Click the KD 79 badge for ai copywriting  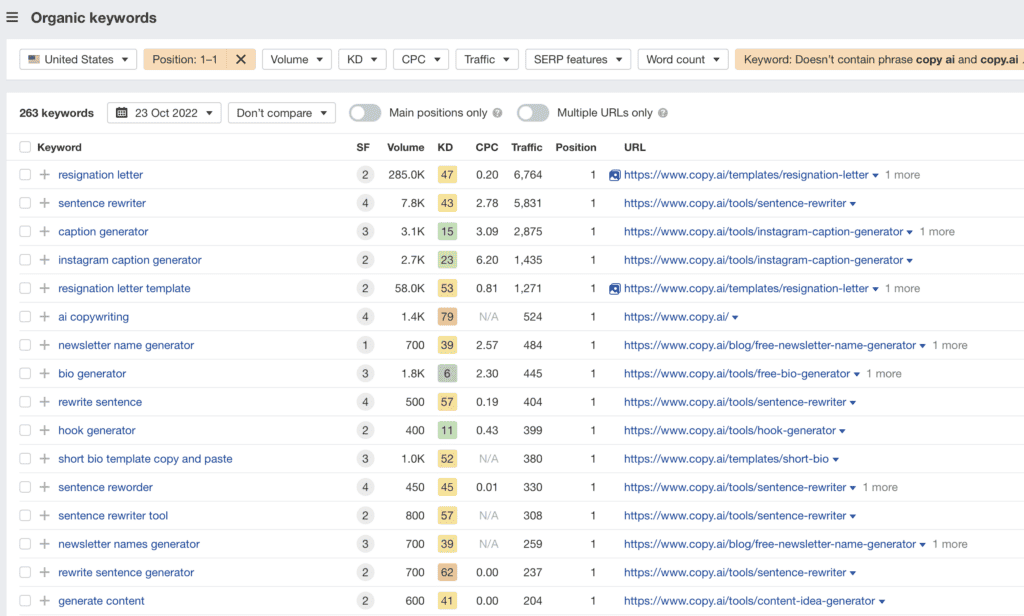446,317
